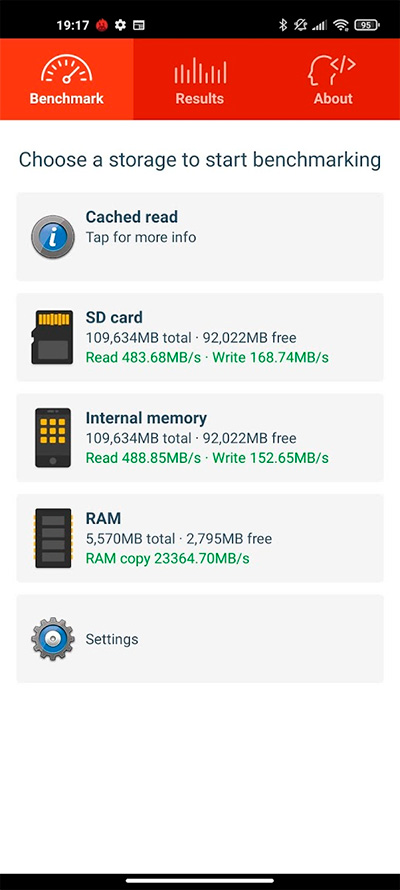
Task: Tap 'Tap for more info' under Cached read
Action: [141, 237]
